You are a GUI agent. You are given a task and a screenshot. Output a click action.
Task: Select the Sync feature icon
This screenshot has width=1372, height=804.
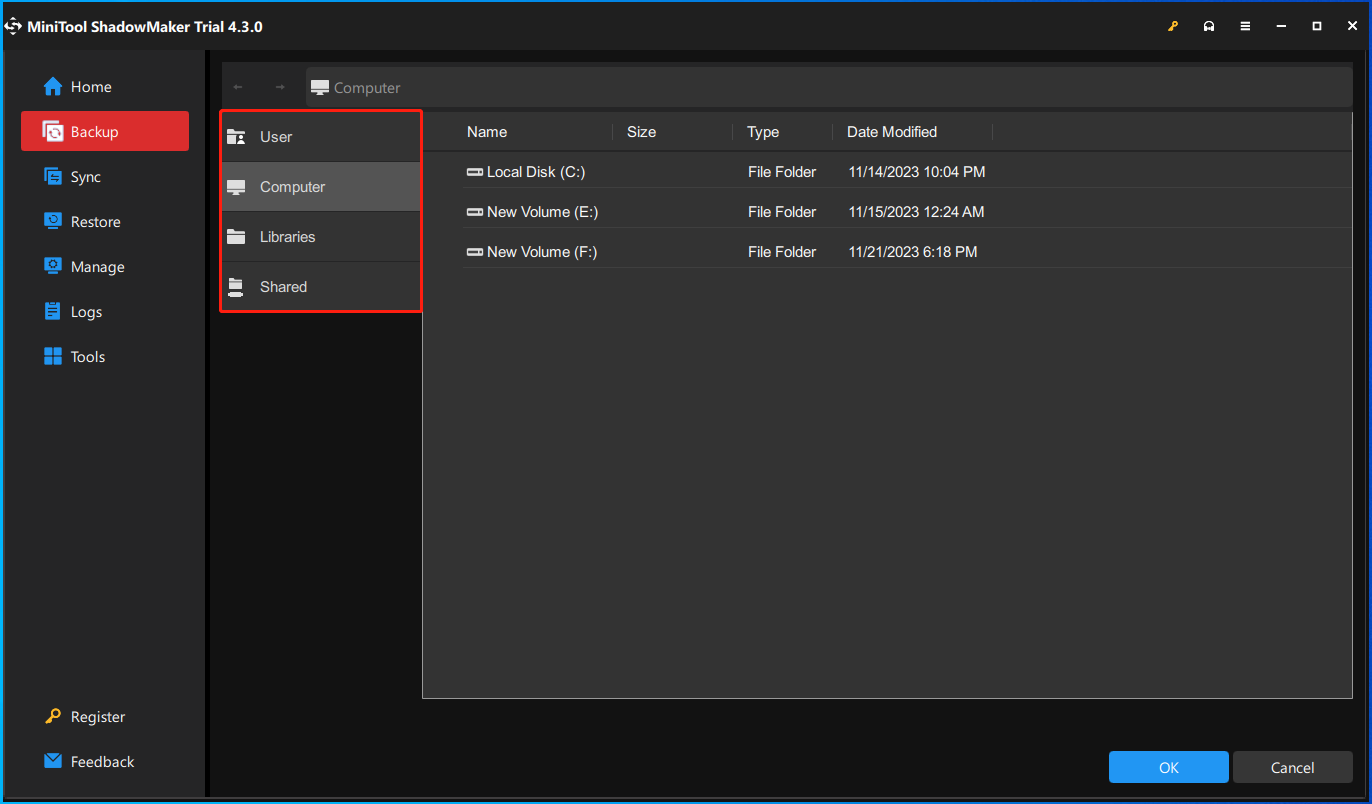tap(51, 176)
